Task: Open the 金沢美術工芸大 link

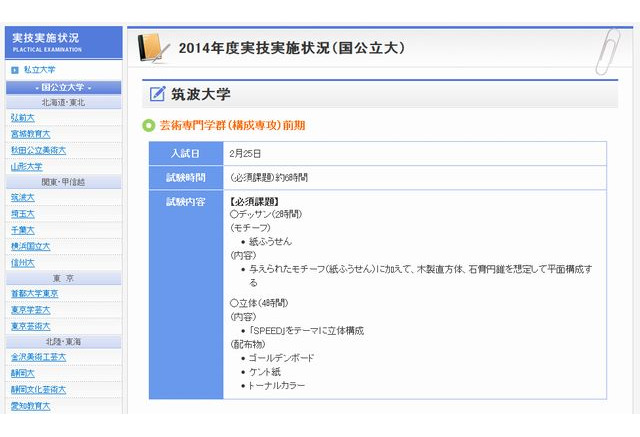Action: pos(38,357)
